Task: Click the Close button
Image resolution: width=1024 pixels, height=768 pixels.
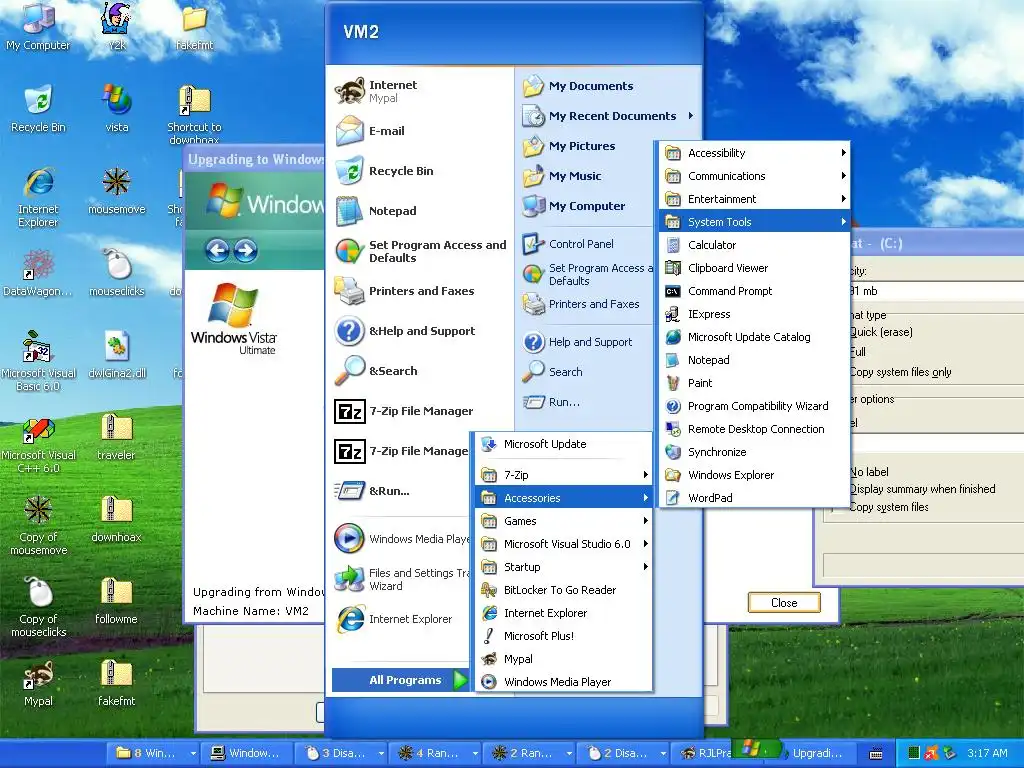Action: click(784, 603)
